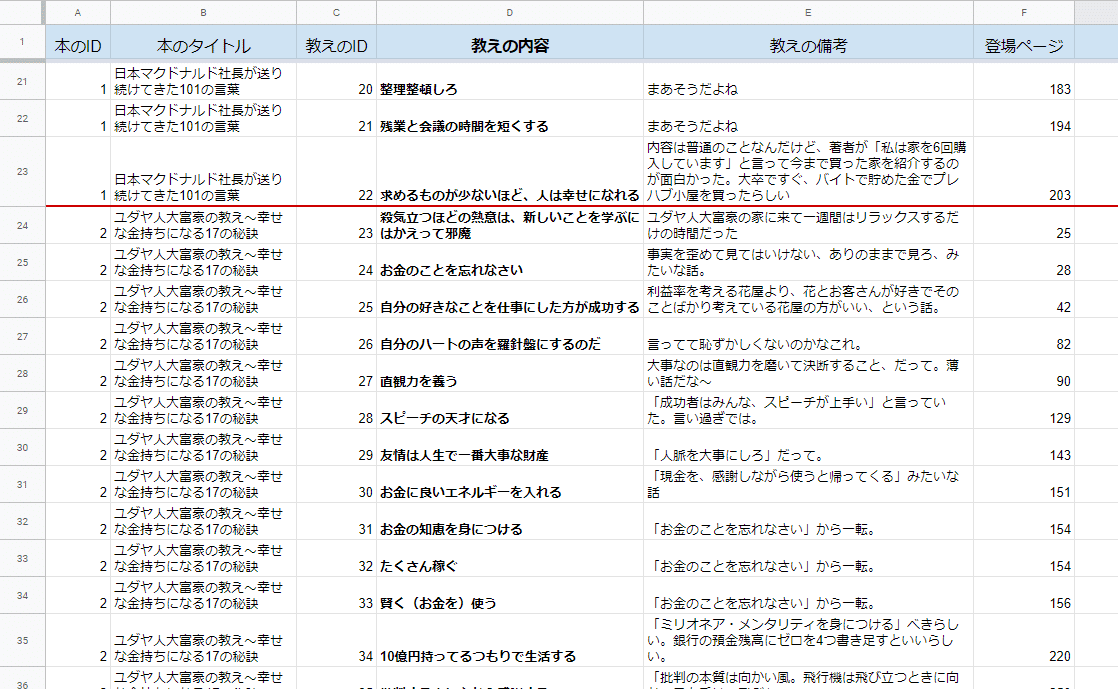Select column B header
Screen dimensions: 1118x689
(x=203, y=12)
